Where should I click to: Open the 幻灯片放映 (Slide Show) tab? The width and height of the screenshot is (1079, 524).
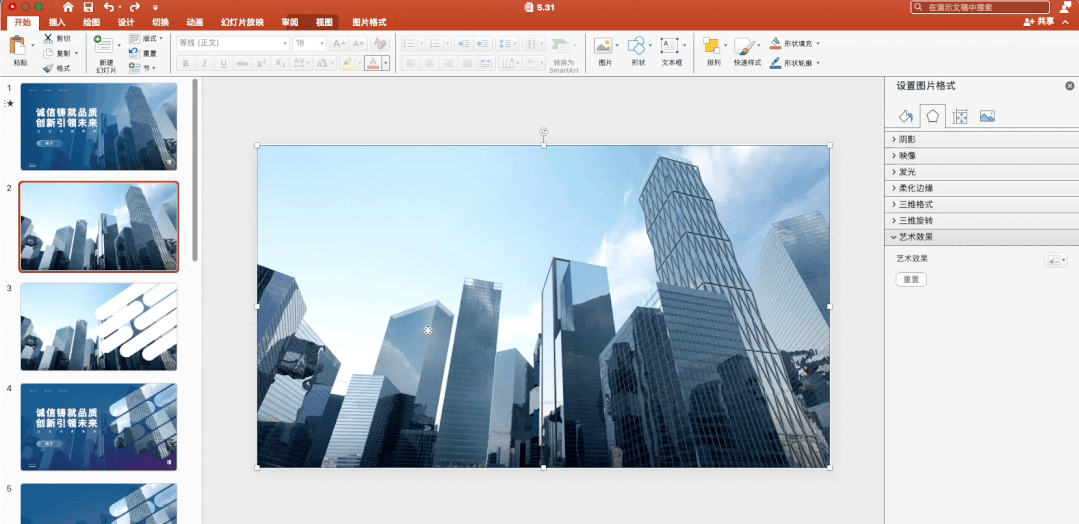point(242,22)
